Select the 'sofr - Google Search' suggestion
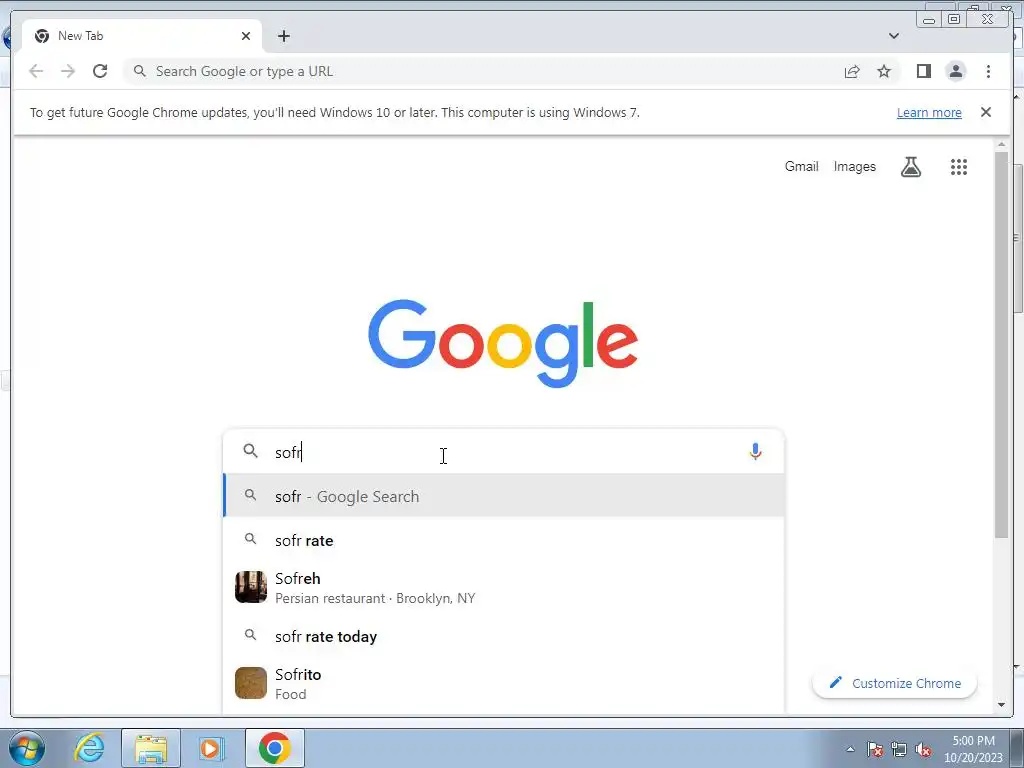This screenshot has height=768, width=1024. click(x=504, y=496)
